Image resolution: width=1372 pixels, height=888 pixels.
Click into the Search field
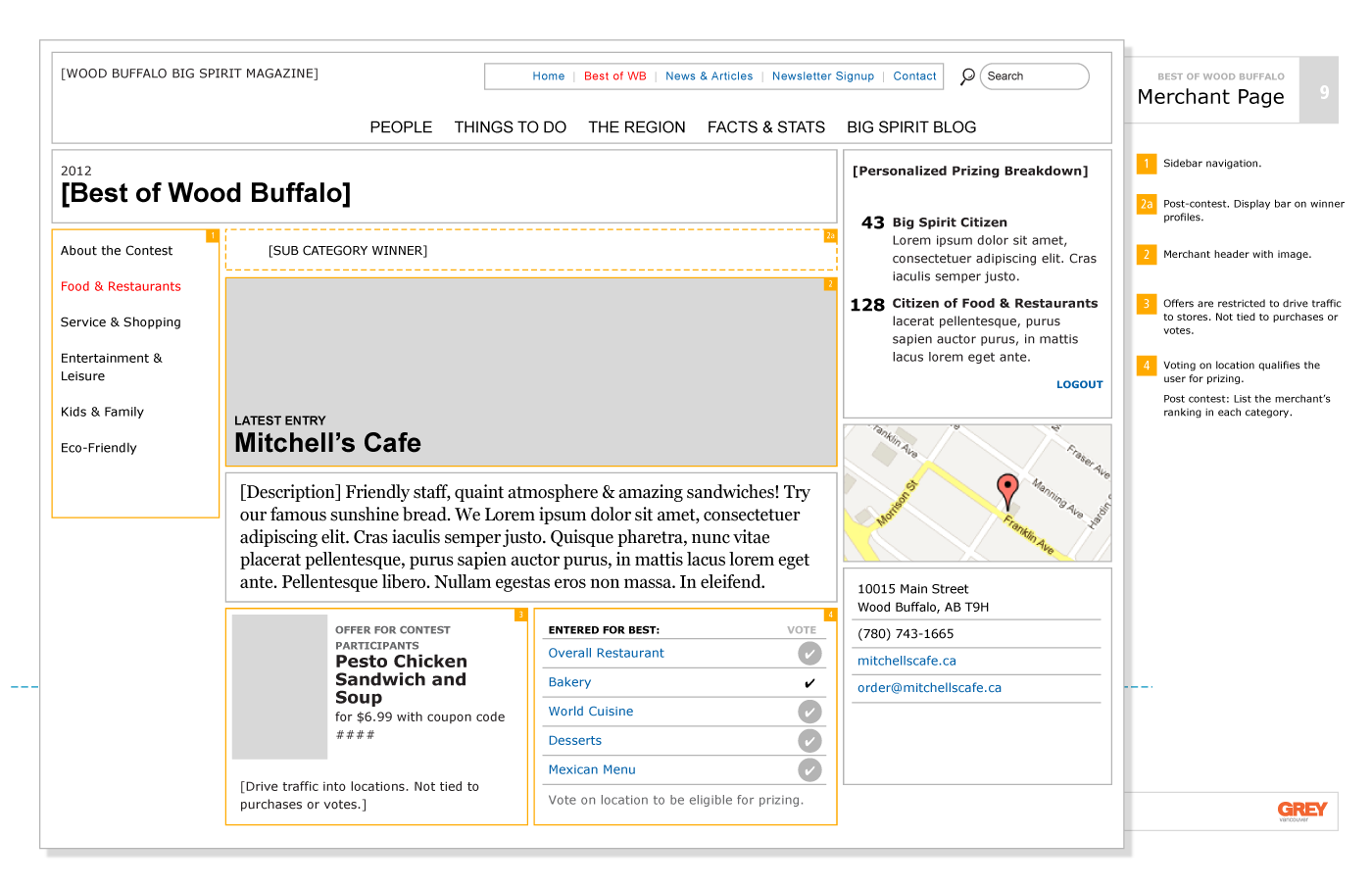1035,76
